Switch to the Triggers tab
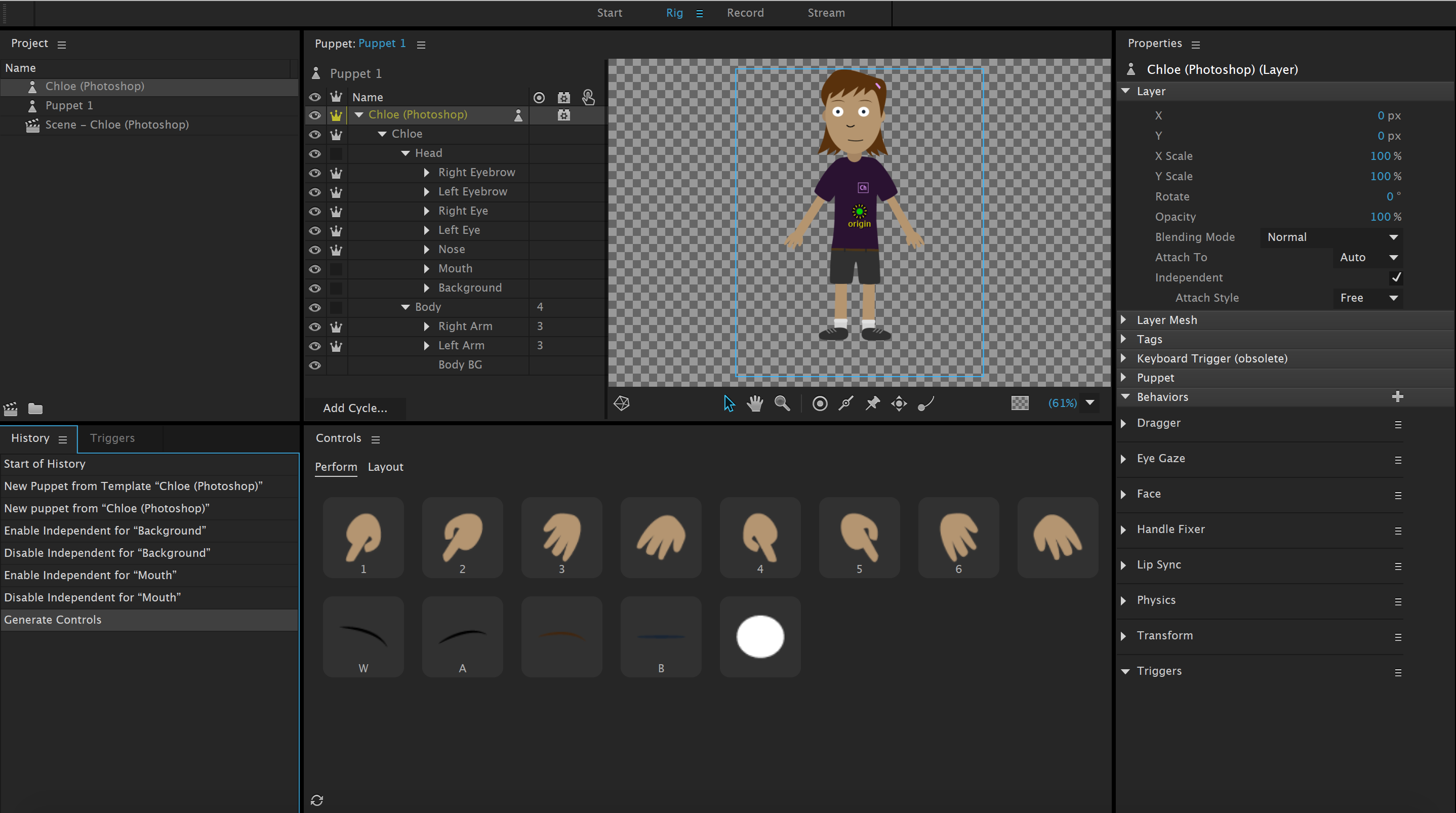 112,438
